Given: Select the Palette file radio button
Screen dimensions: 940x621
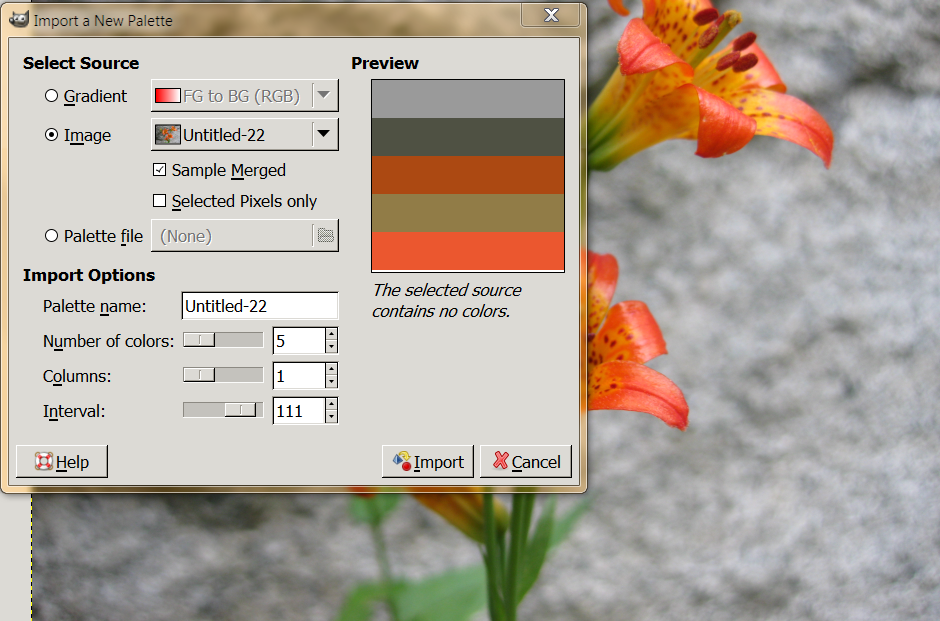Looking at the screenshot, I should point(52,236).
